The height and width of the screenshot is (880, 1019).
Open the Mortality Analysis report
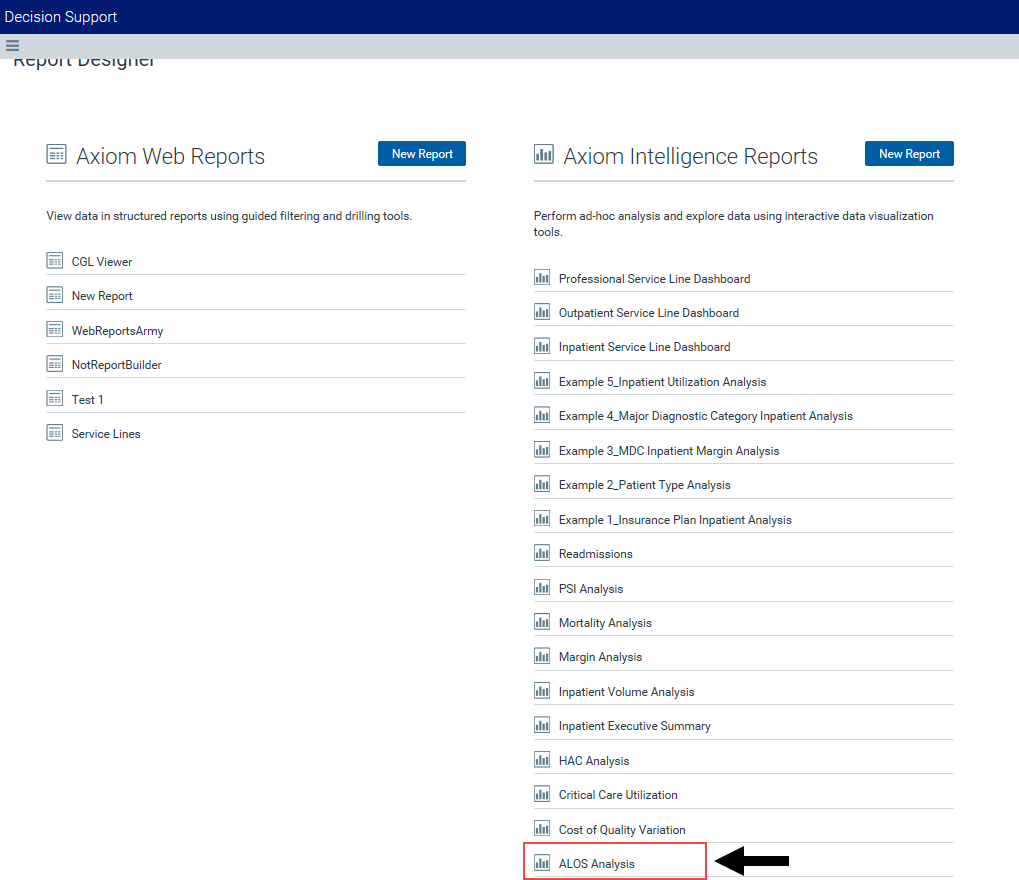(x=605, y=623)
